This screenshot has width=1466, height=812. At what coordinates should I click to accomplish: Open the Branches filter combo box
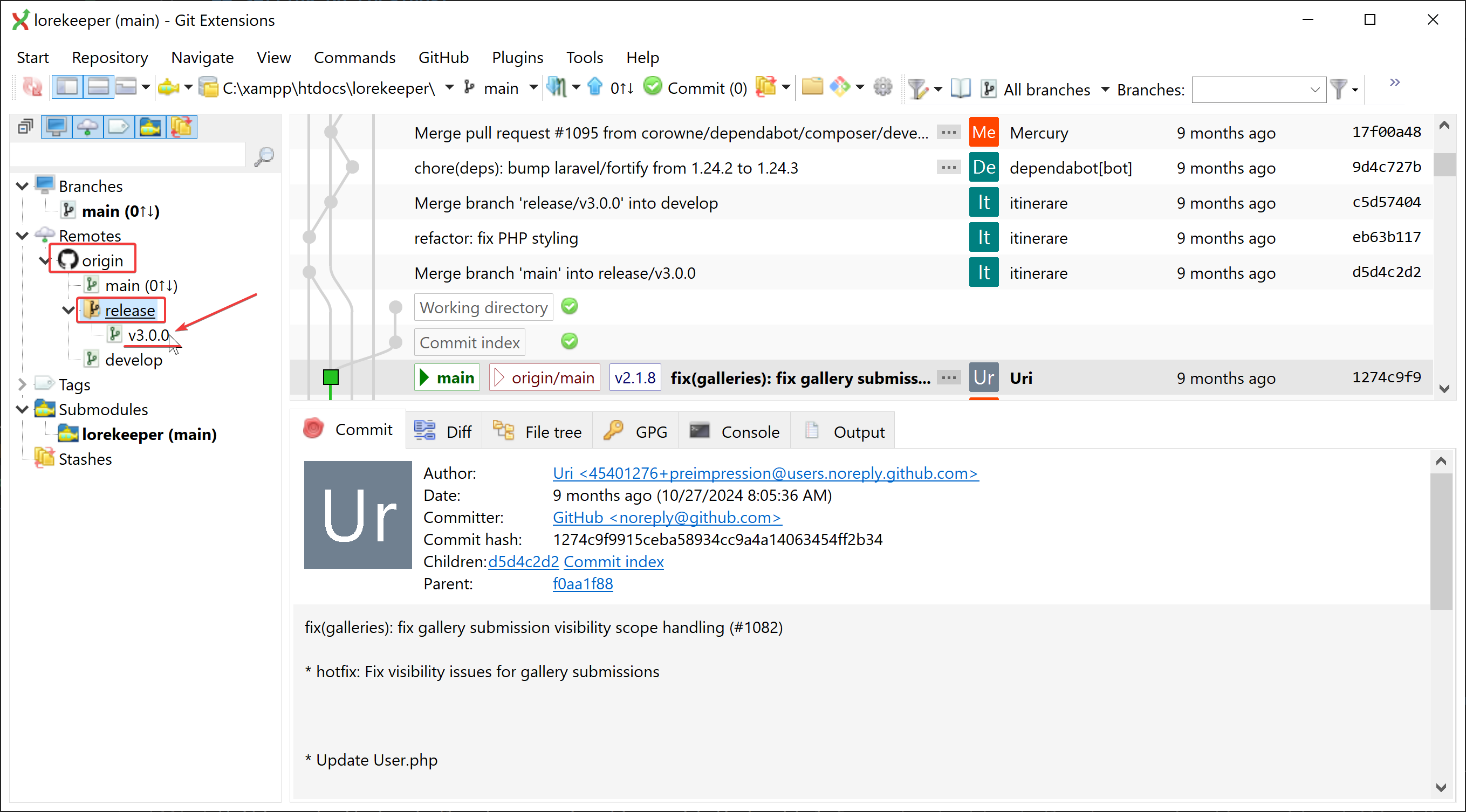pos(1258,90)
